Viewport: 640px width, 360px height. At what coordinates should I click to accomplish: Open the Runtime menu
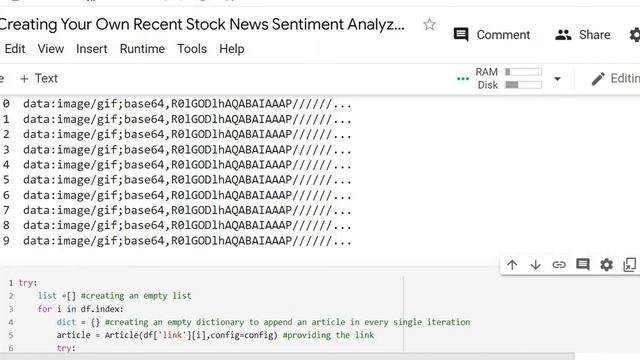[x=142, y=49]
